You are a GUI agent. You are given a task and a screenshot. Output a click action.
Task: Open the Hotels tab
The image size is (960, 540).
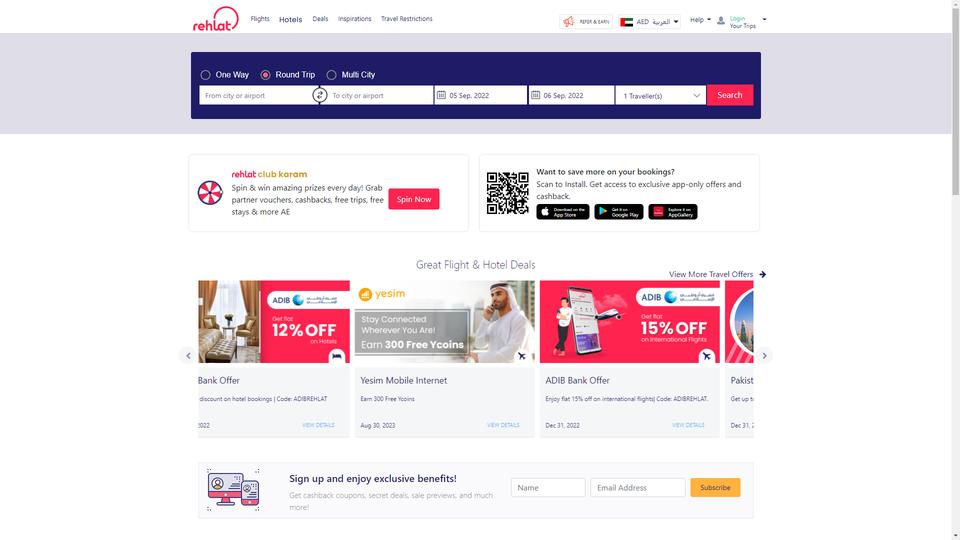coord(291,20)
